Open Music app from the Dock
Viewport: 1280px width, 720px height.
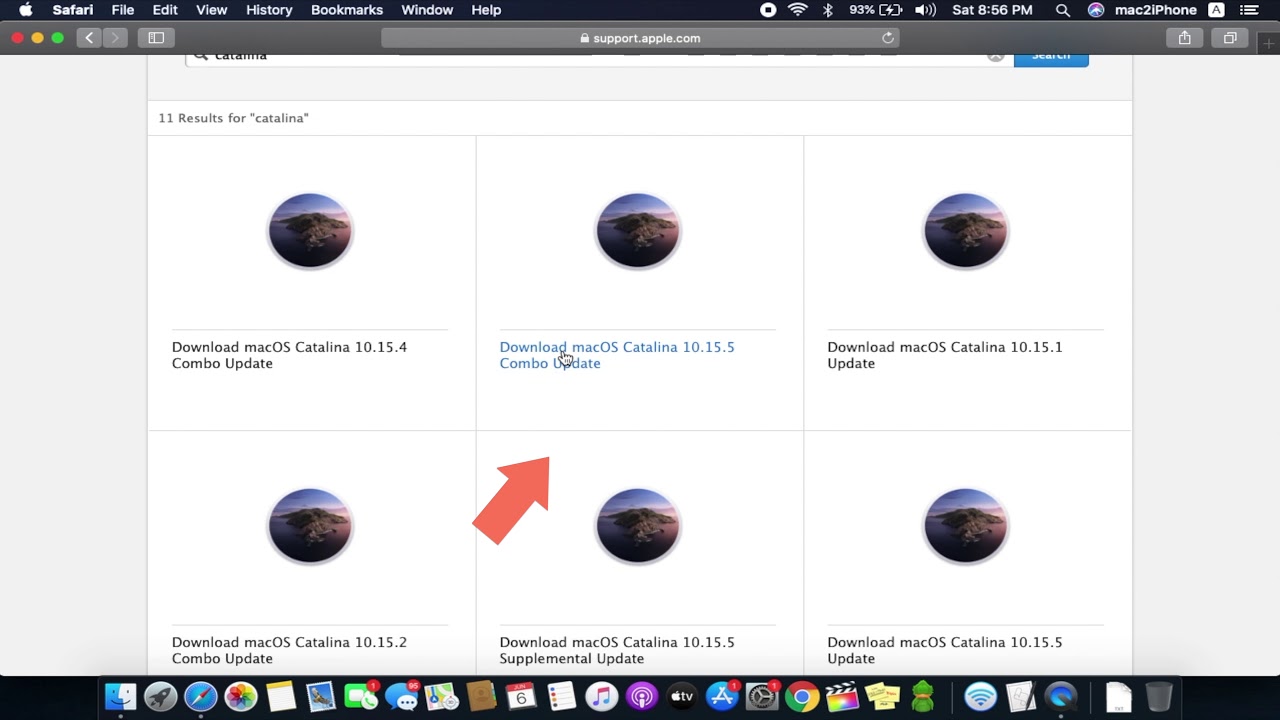[x=601, y=696]
